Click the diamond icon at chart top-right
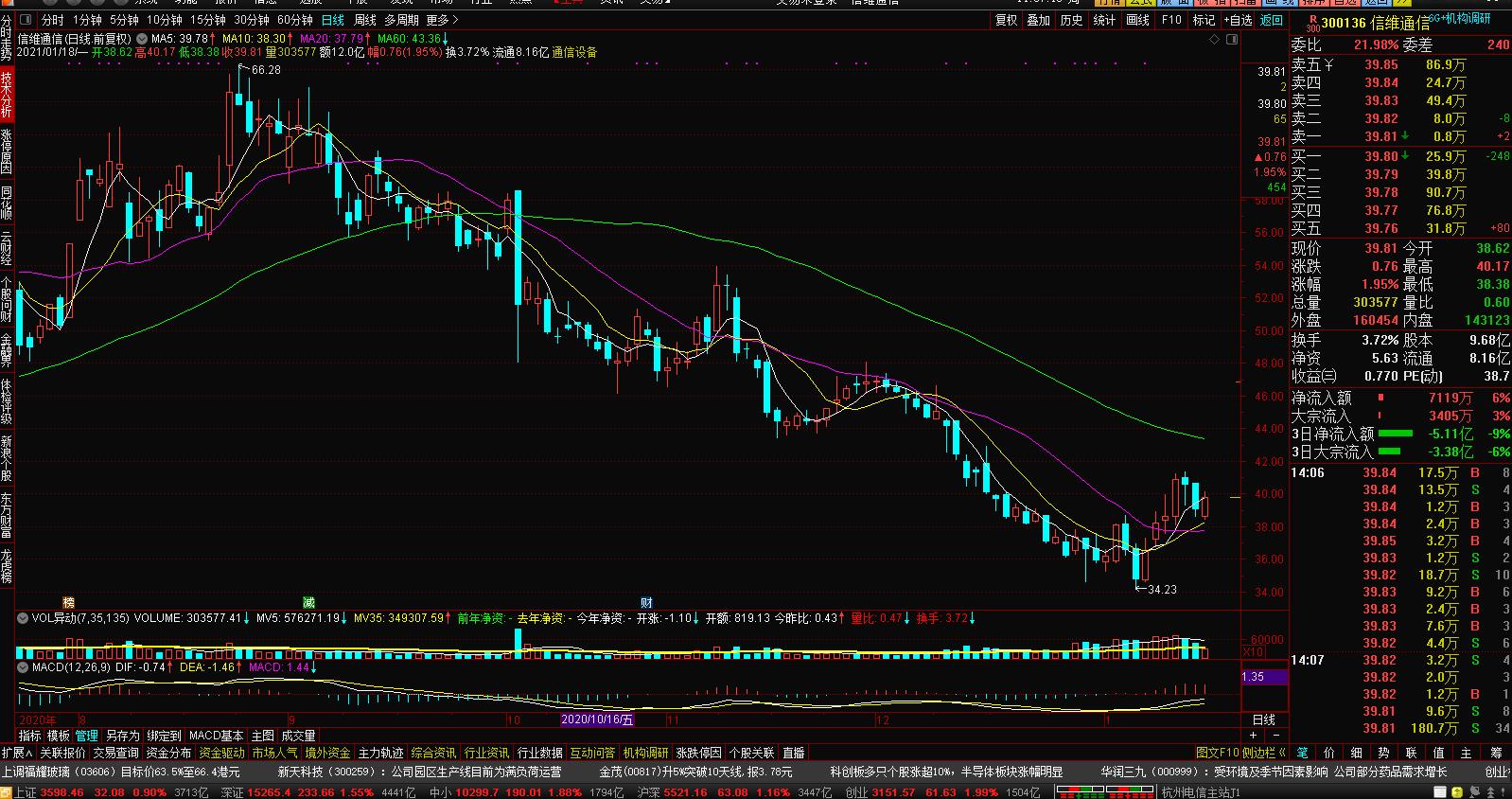The image size is (1512, 799). [1213, 40]
